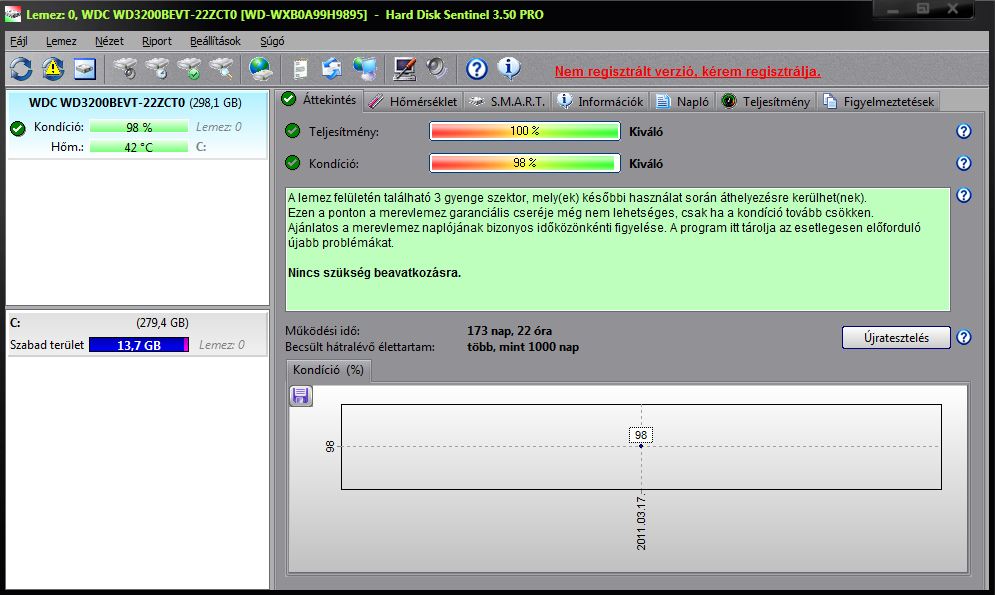The width and height of the screenshot is (995, 595).
Task: Select the C: partition entry (279,4 GB)
Action: [x=136, y=334]
